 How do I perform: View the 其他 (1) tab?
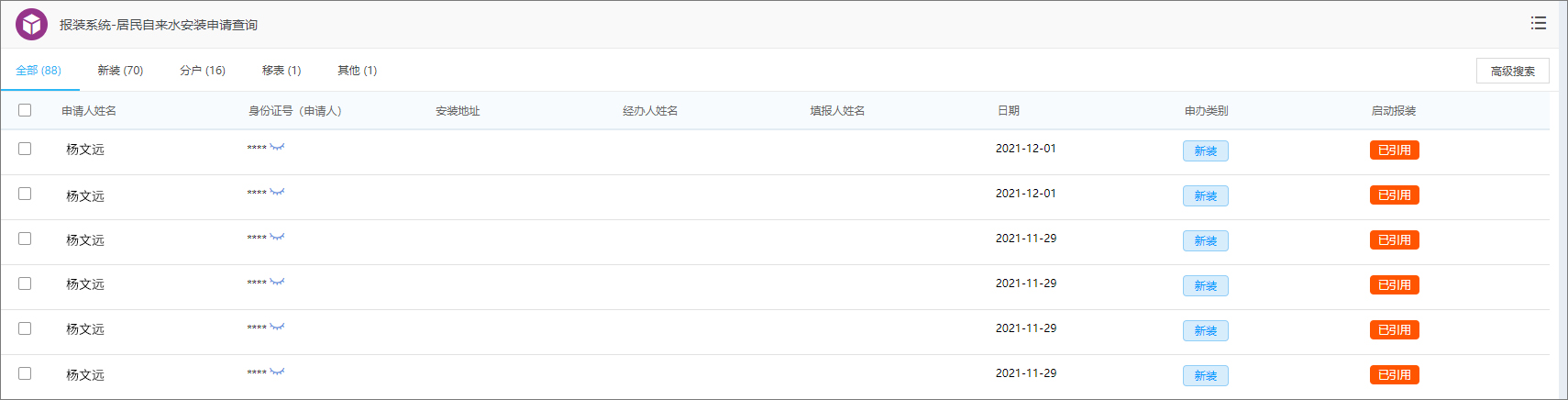tap(357, 71)
